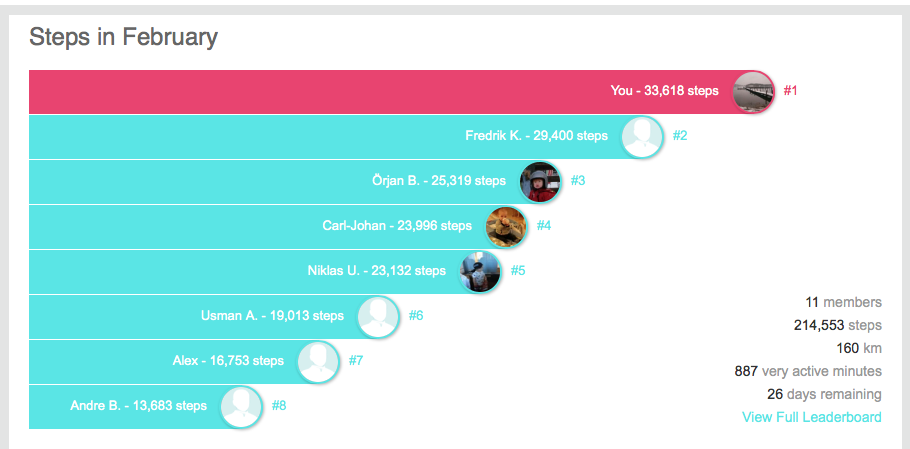The image size is (910, 449).
Task: Click the 'Steps in February' heading
Action: point(123,38)
